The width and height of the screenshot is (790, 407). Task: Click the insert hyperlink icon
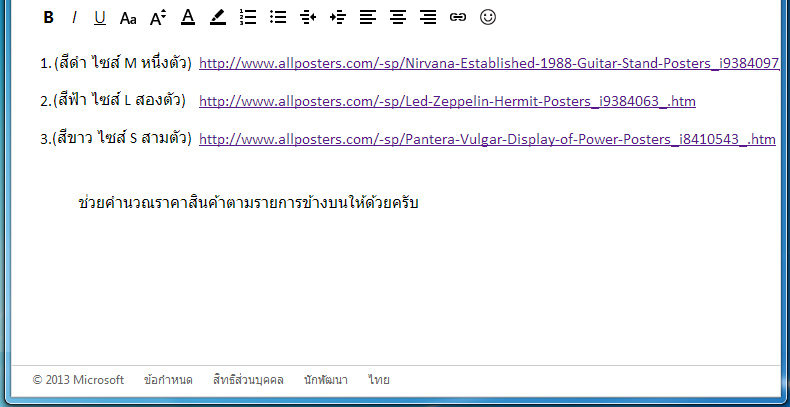pyautogui.click(x=458, y=17)
